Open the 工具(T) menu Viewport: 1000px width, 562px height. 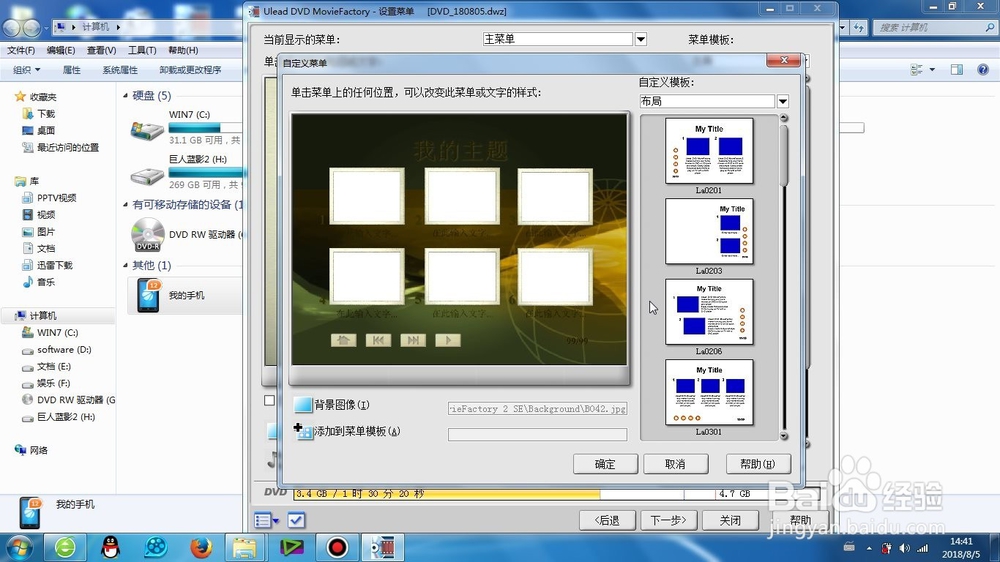pos(142,50)
